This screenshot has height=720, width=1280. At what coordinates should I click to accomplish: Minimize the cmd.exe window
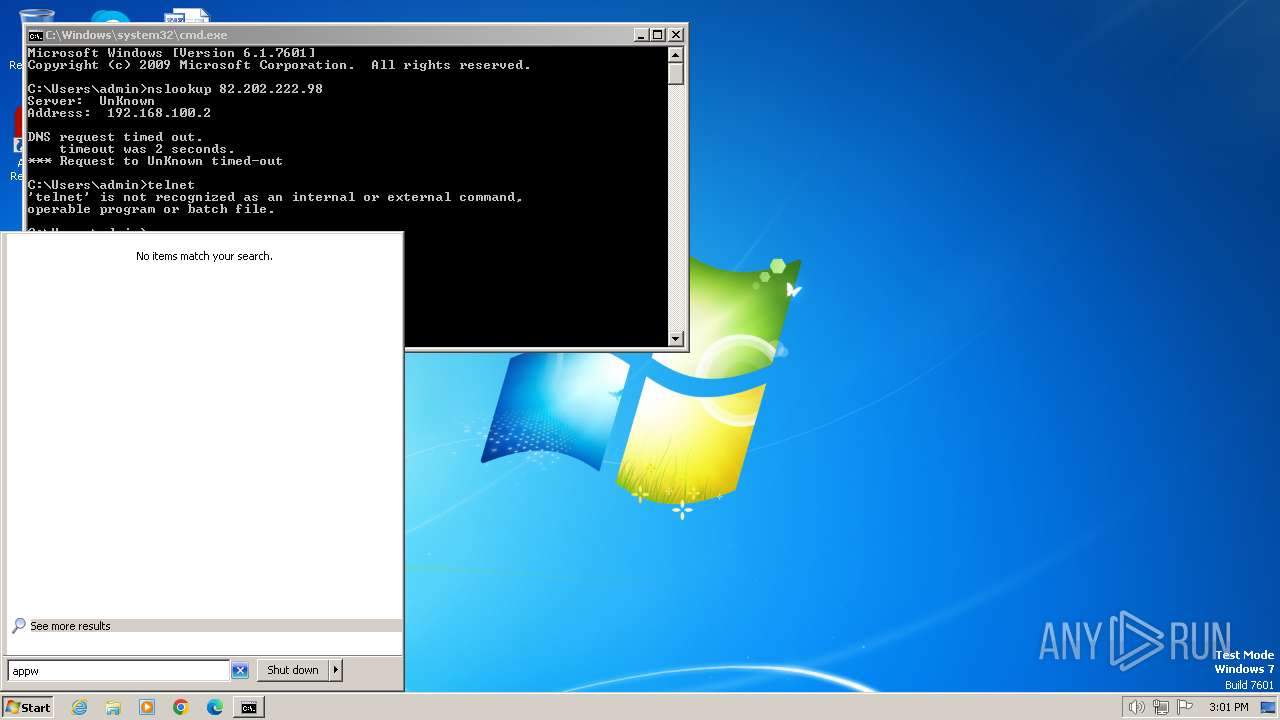(641, 35)
